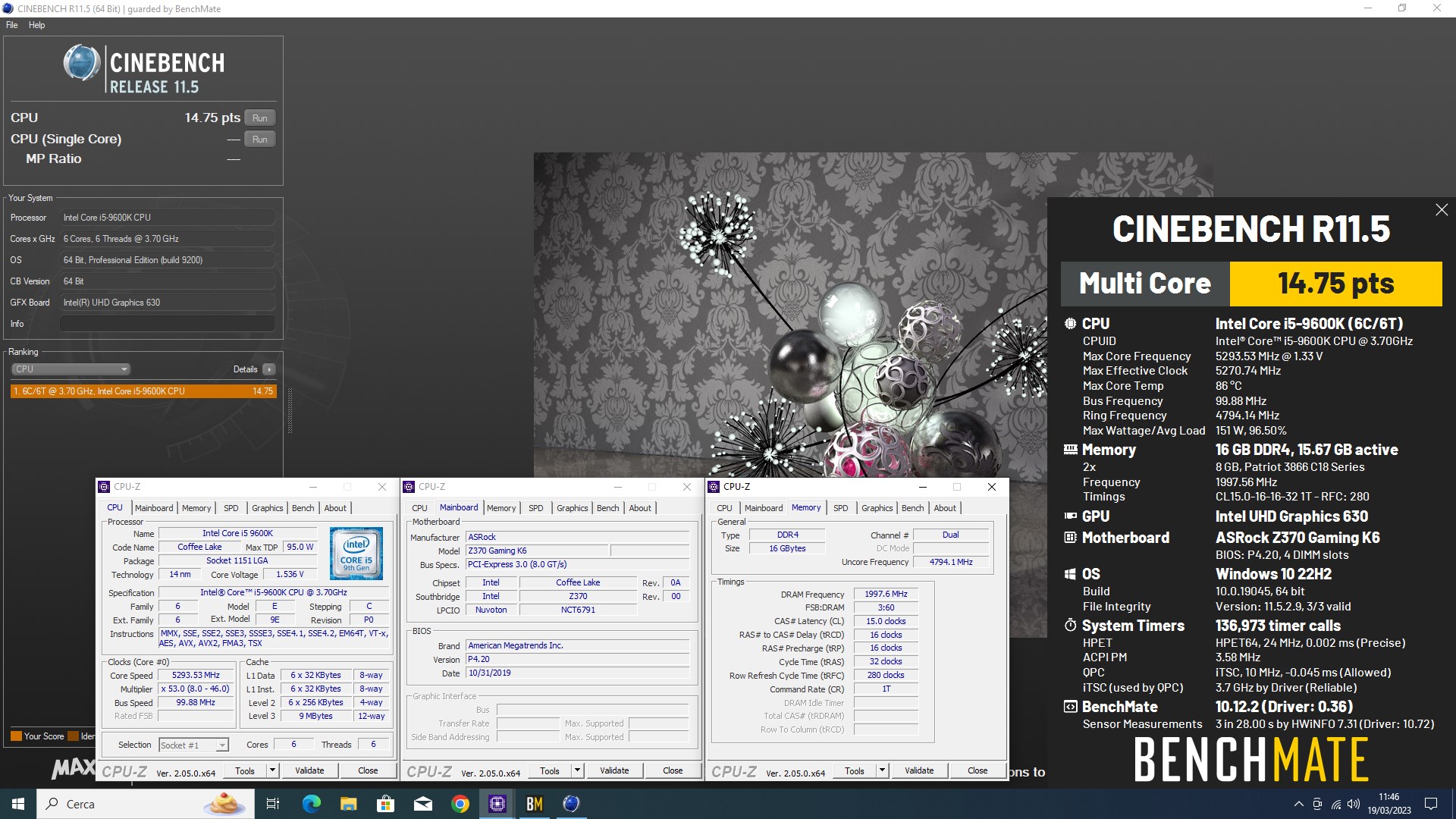Click Tools button in CPU-Z Mainboard window
The image size is (1456, 819).
point(549,770)
